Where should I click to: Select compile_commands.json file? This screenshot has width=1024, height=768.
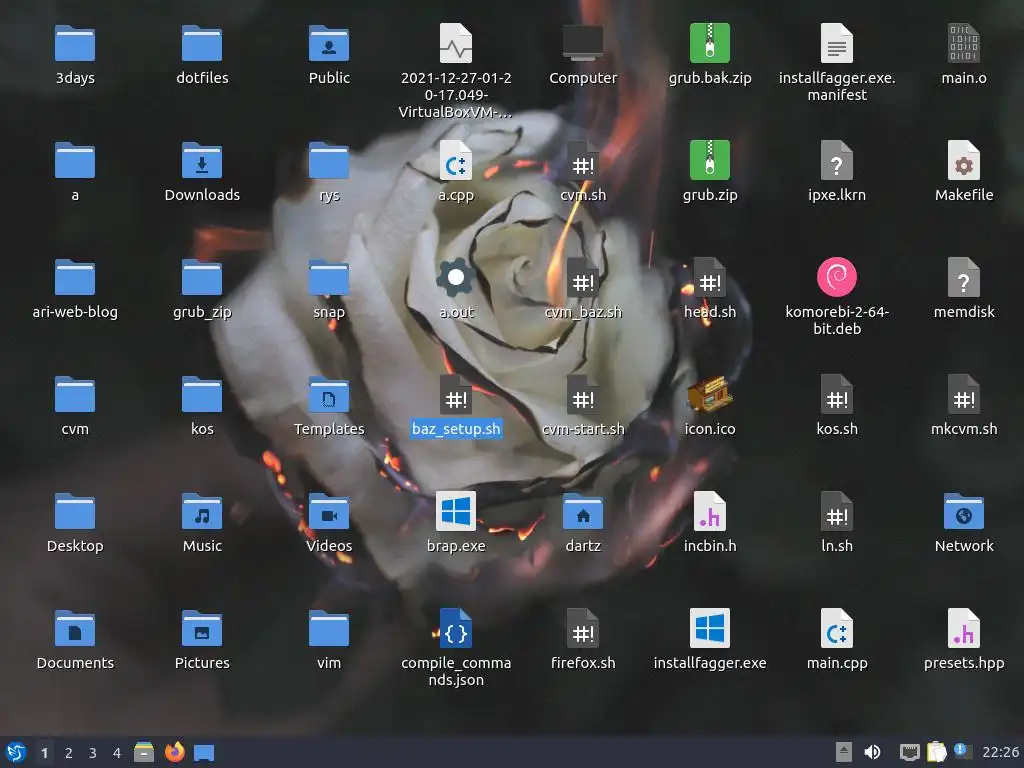tap(456, 628)
